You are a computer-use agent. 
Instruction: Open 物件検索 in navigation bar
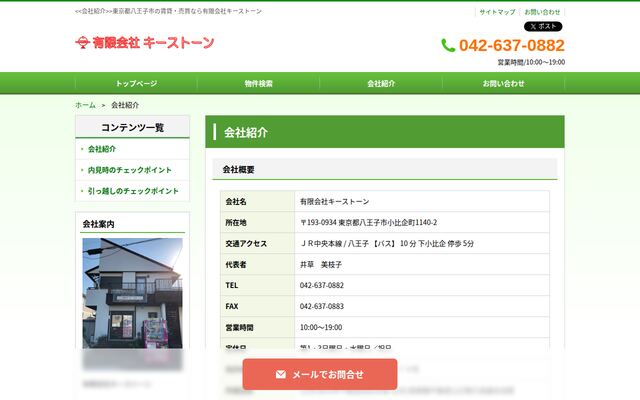[x=258, y=83]
